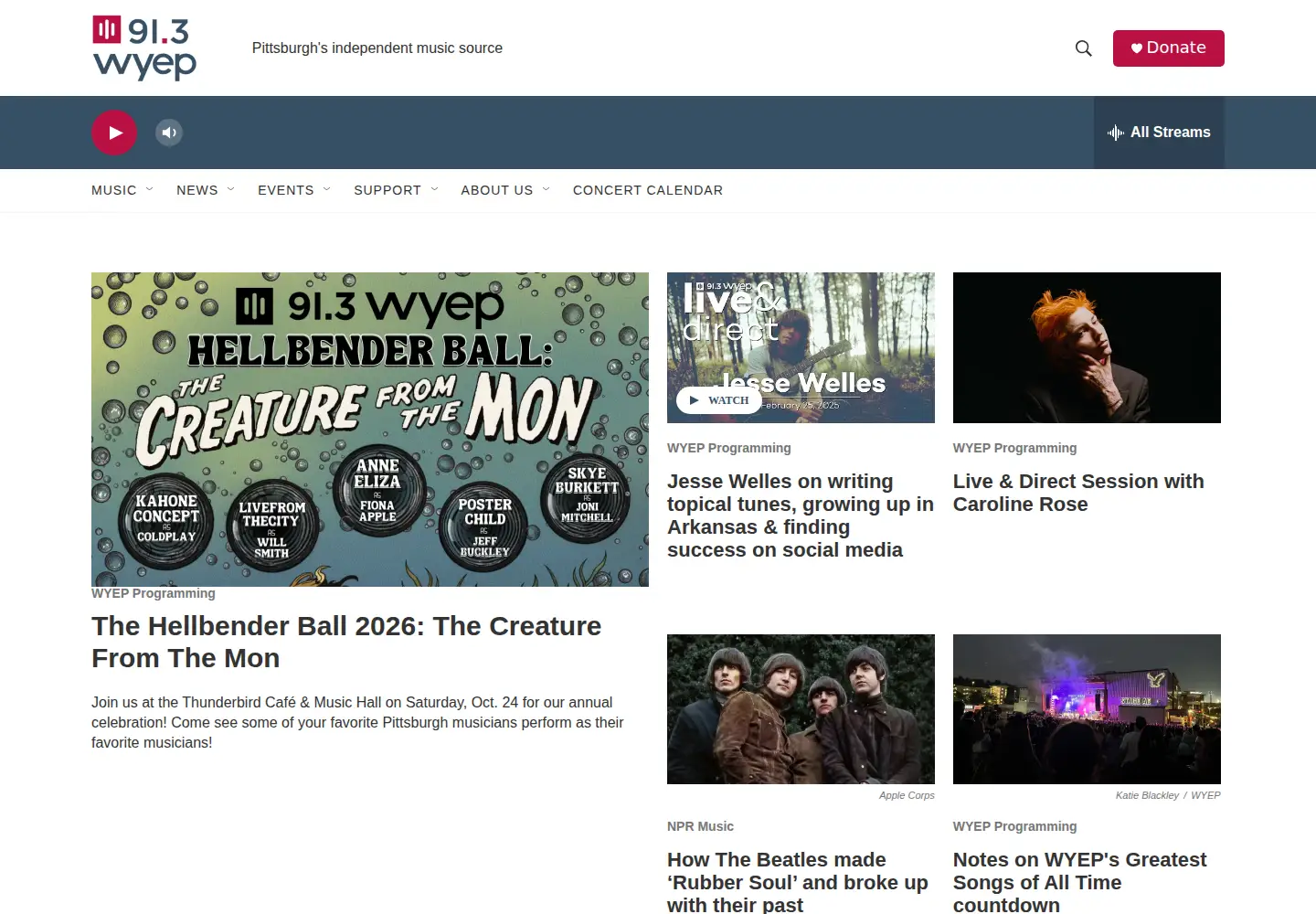Open the All Streams panel
Screen dimensions: 1316x914
[1159, 133]
